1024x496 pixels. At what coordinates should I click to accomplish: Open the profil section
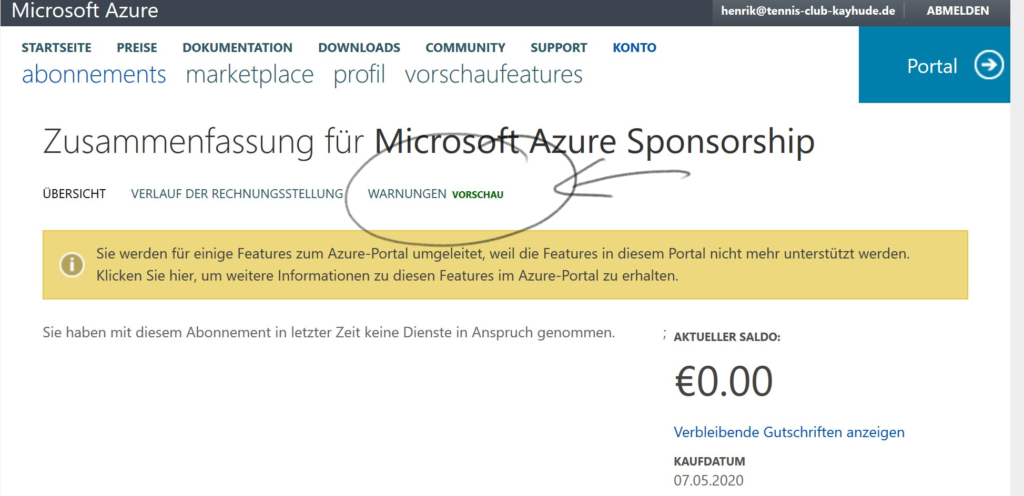[359, 75]
